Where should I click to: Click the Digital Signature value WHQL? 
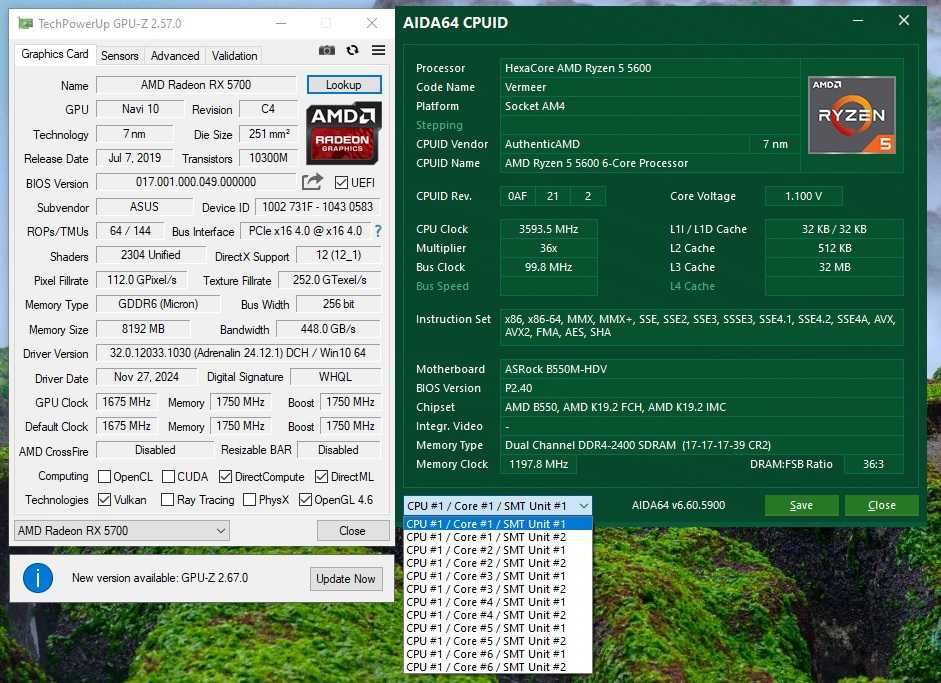[x=335, y=377]
